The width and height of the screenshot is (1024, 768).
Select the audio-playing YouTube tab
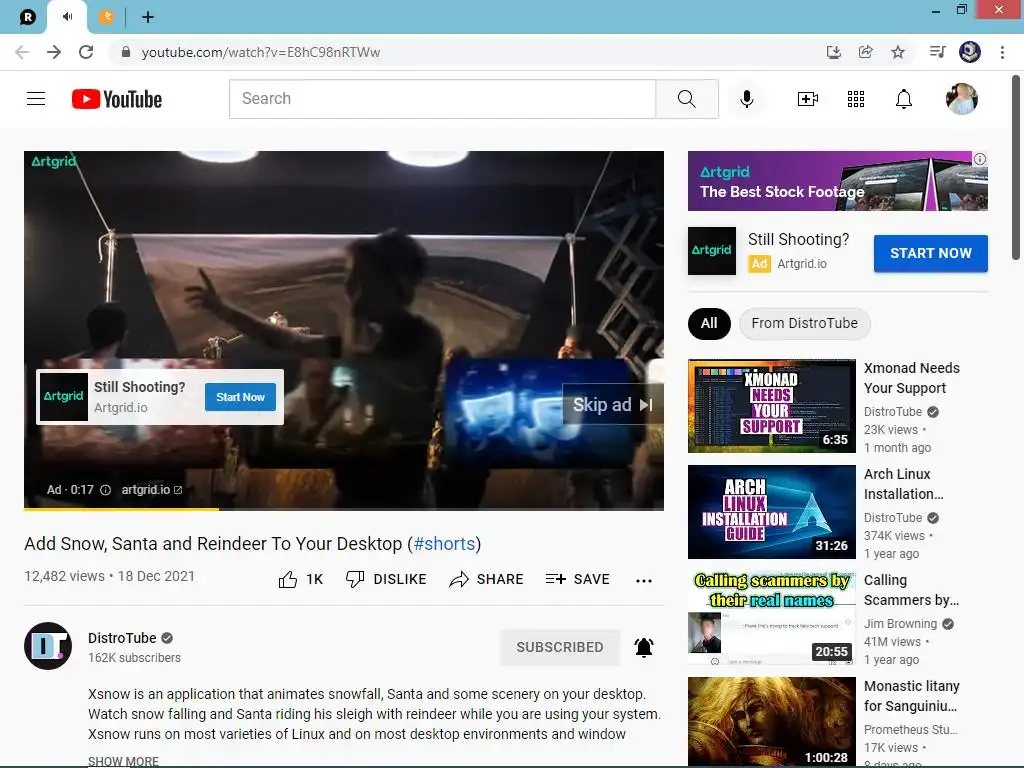click(x=67, y=17)
